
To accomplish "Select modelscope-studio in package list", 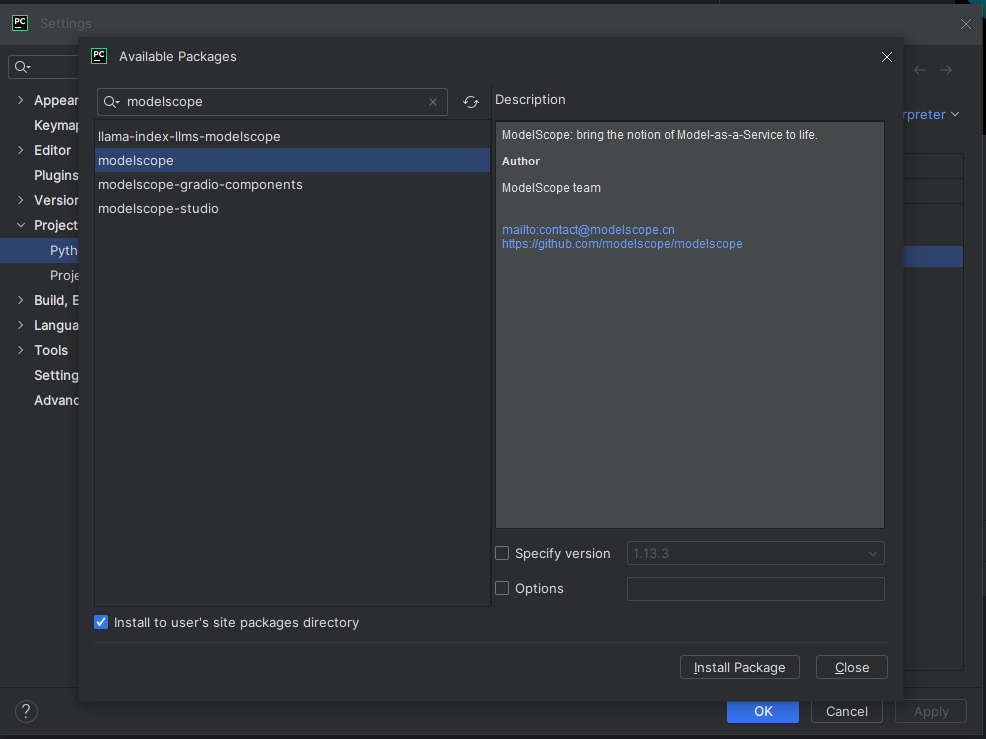I will coord(158,208).
